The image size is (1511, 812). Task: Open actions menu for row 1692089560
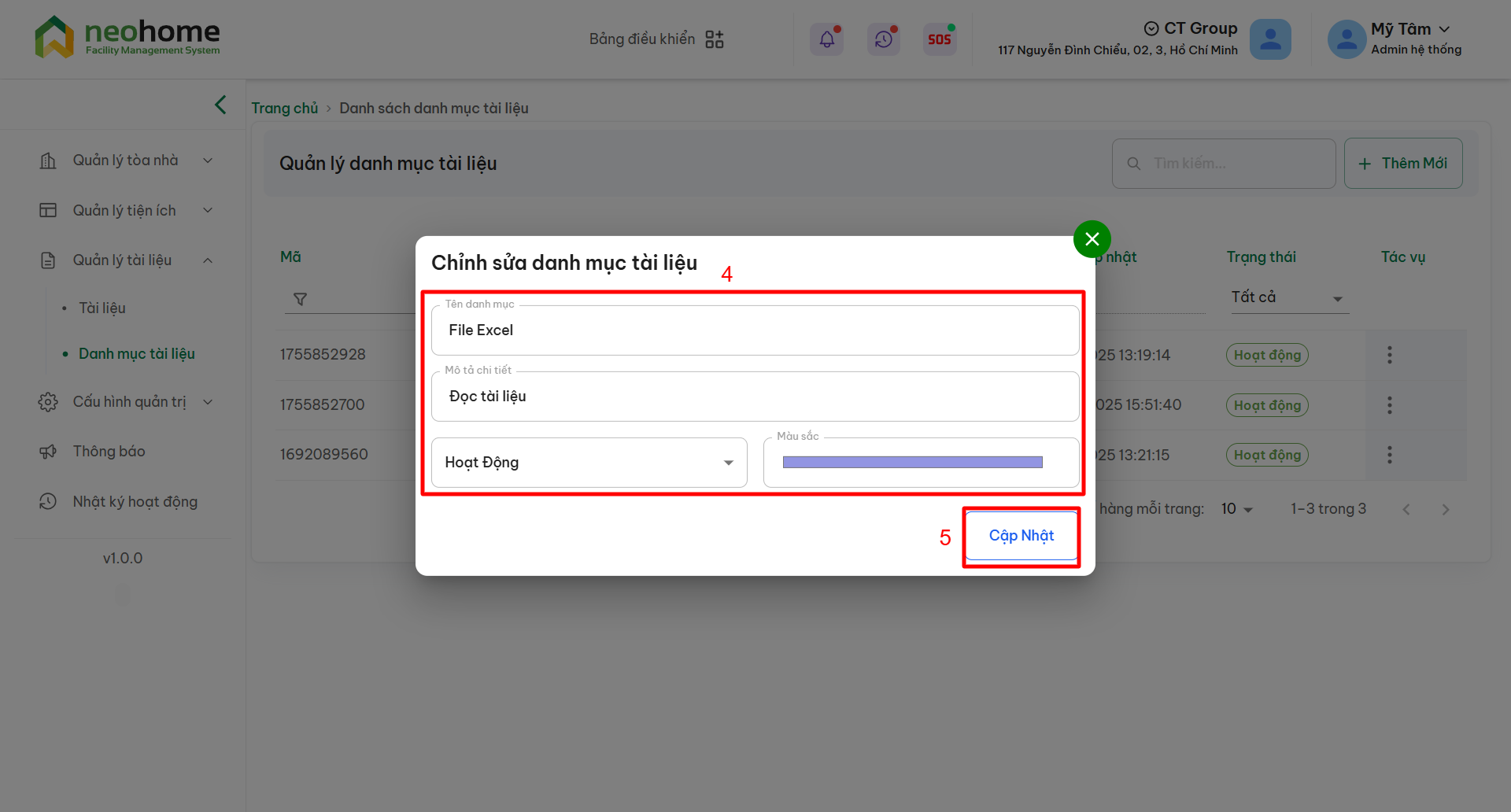click(x=1389, y=455)
